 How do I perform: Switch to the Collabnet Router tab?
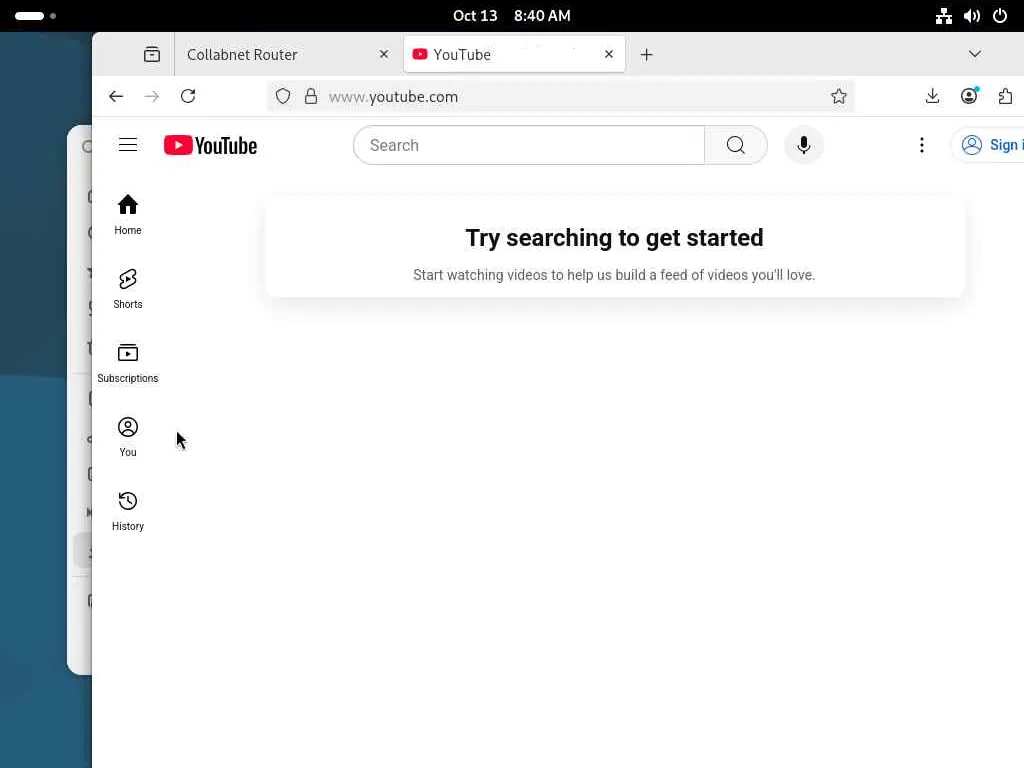pyautogui.click(x=285, y=54)
